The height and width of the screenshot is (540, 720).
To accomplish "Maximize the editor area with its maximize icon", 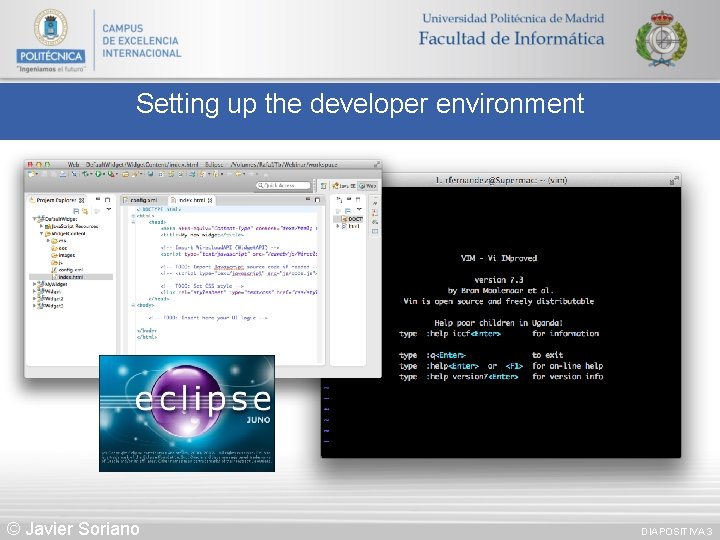I will pyautogui.click(x=317, y=200).
